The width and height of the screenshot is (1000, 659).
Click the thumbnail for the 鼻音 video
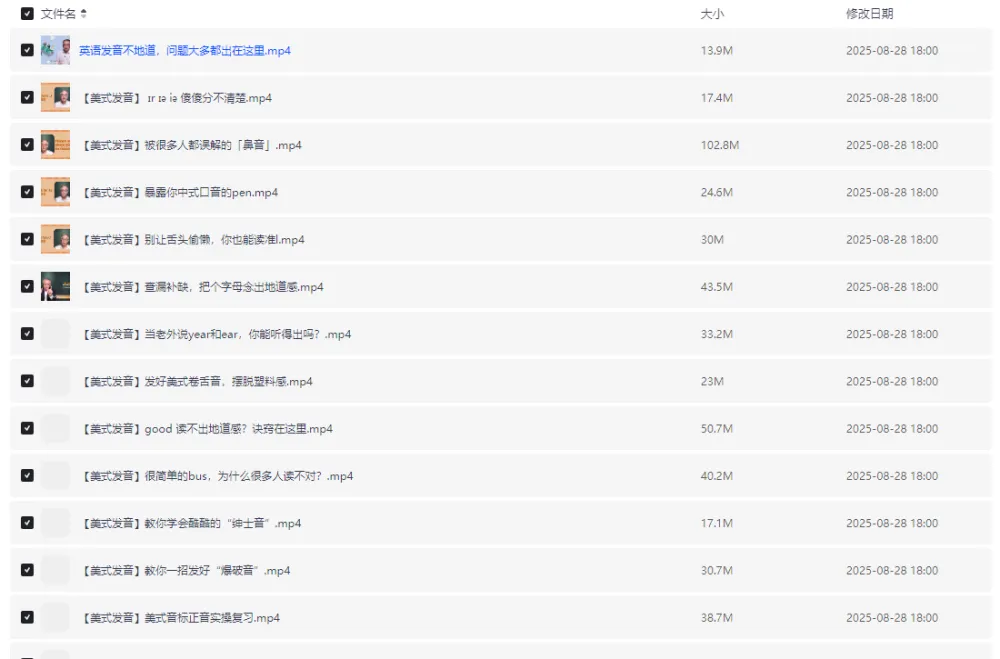[x=55, y=144]
